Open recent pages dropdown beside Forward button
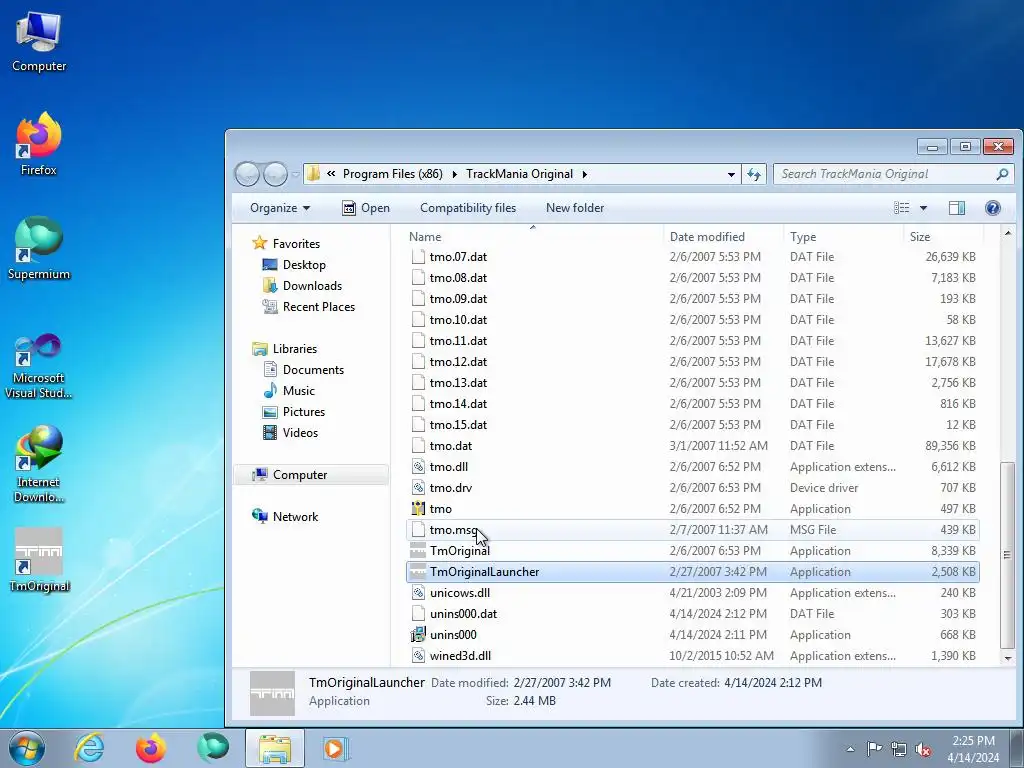This screenshot has width=1024, height=768. [296, 174]
